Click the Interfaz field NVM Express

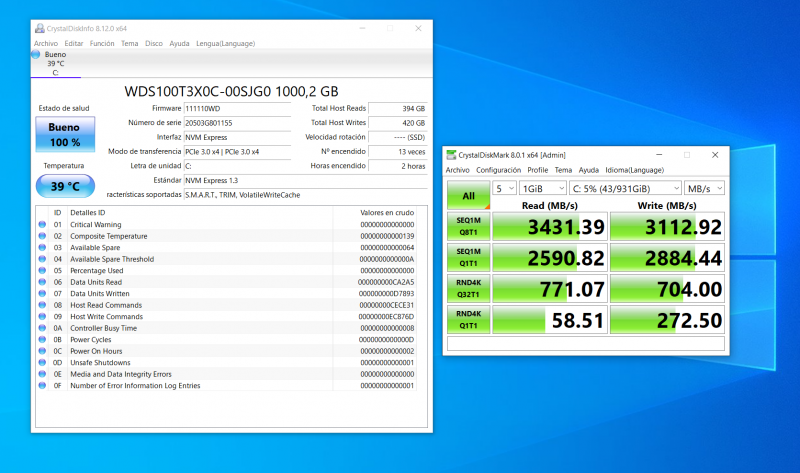[237, 137]
